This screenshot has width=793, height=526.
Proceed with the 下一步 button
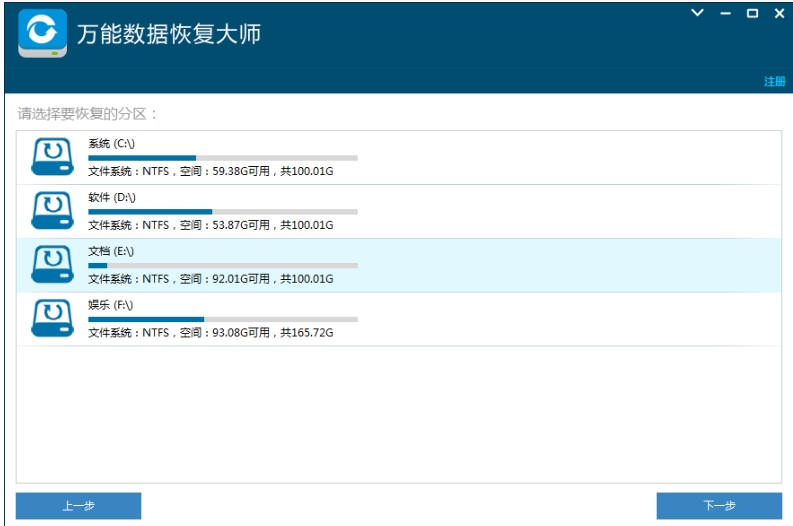pos(719,506)
